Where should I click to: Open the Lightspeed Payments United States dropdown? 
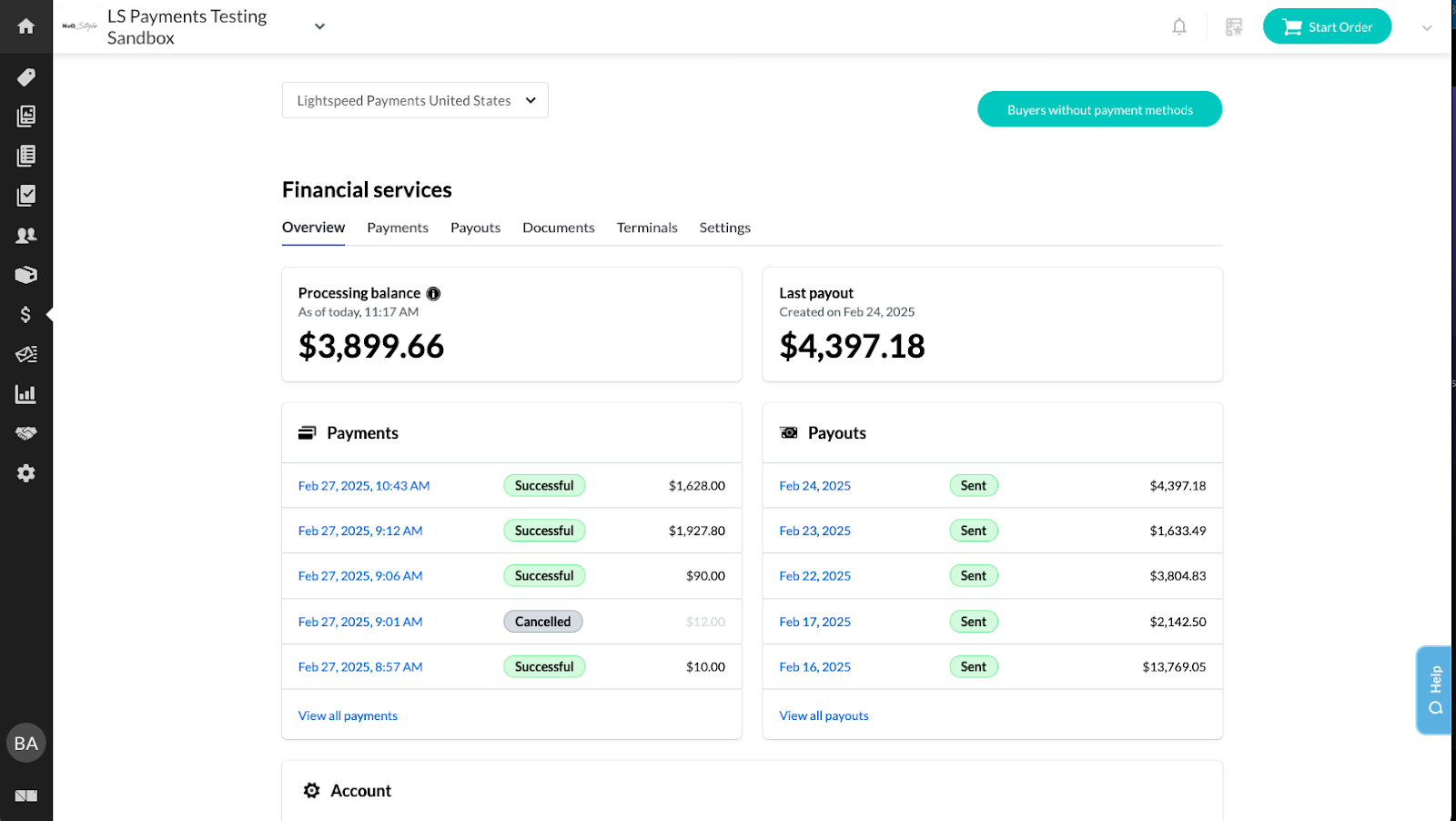[x=415, y=100]
